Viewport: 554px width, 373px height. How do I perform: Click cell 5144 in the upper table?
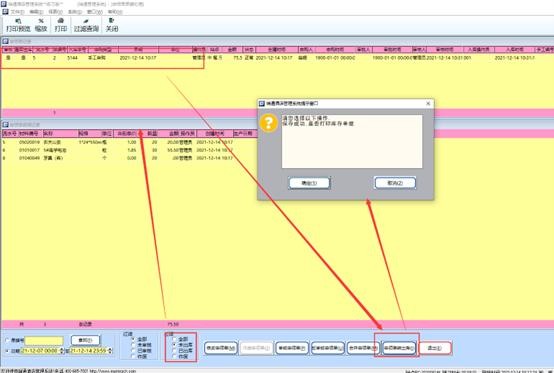(72, 58)
